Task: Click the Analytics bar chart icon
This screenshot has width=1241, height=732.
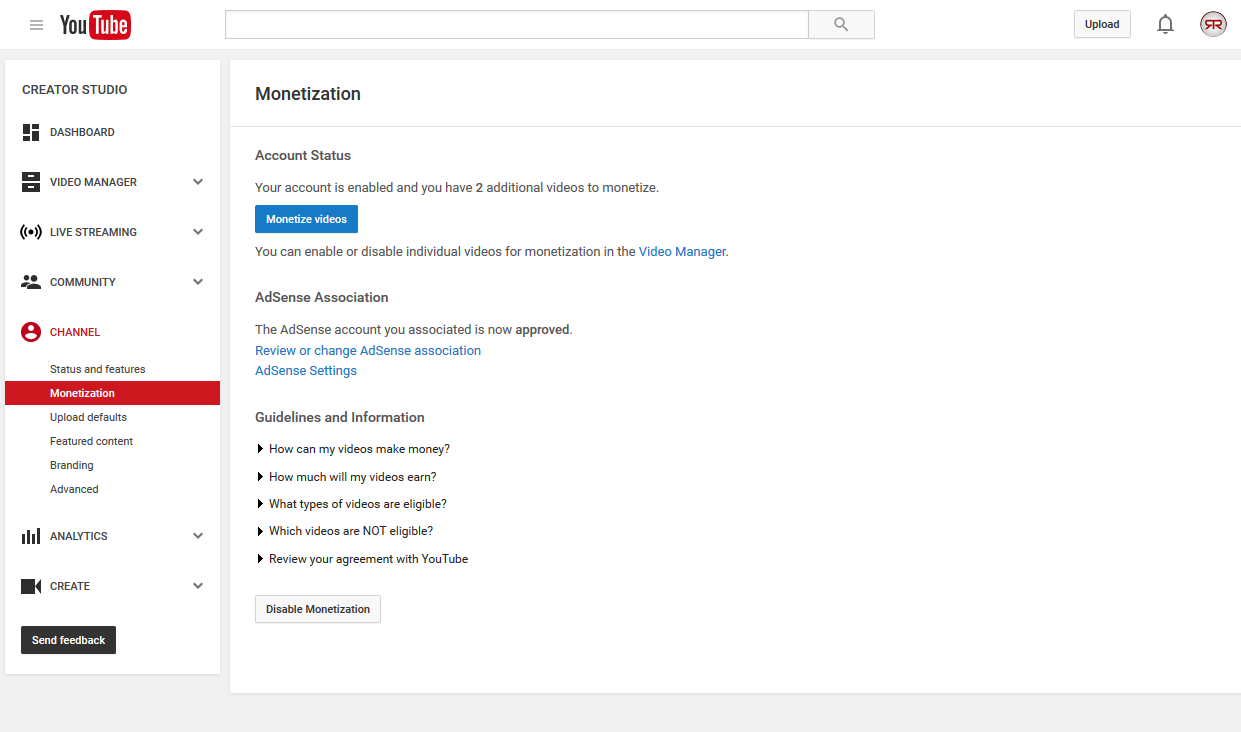Action: [x=31, y=536]
